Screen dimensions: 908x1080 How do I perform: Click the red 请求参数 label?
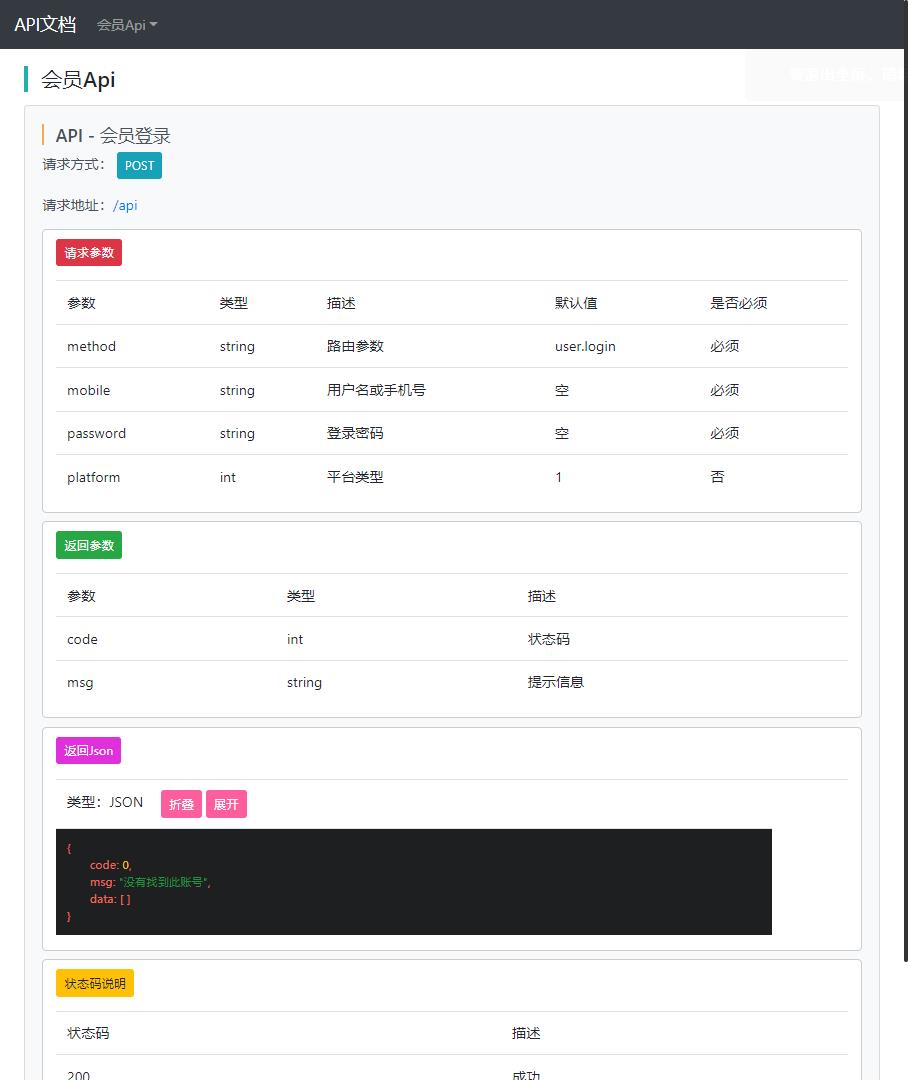[89, 253]
